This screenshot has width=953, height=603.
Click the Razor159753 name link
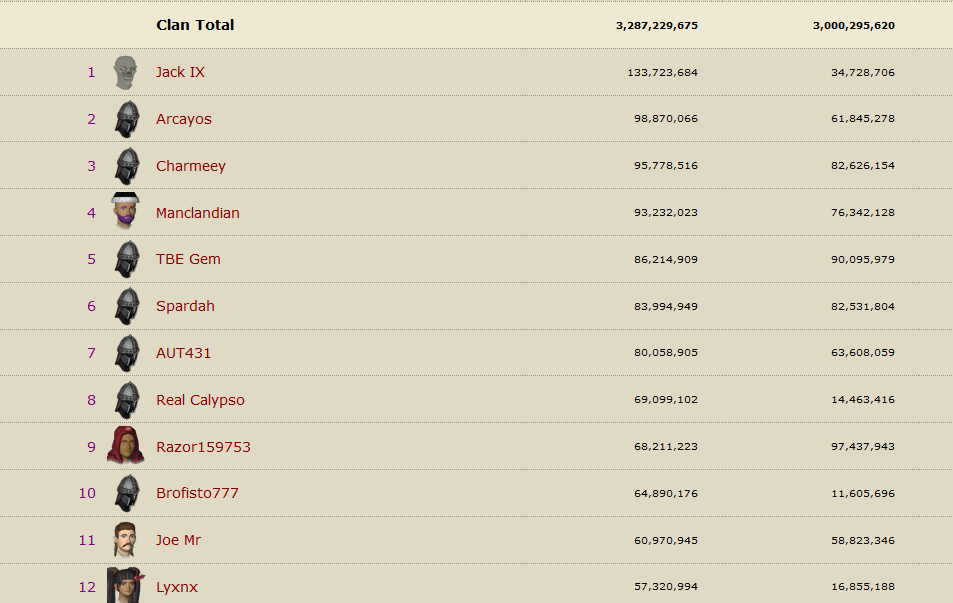[x=203, y=447]
